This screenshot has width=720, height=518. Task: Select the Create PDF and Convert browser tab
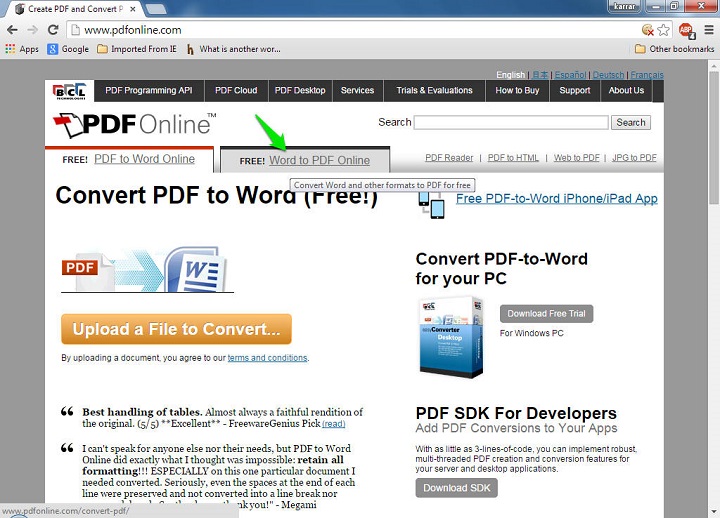pos(74,9)
